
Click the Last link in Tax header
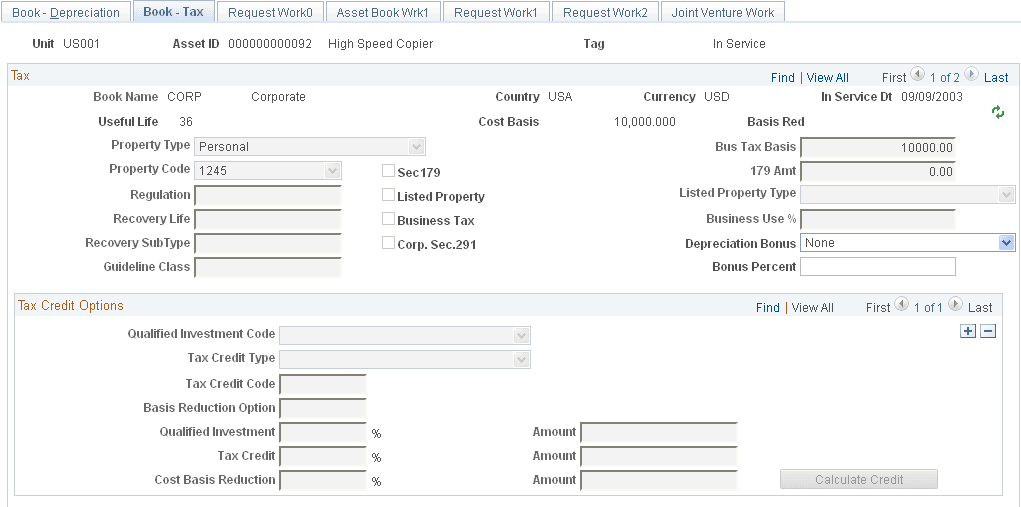[x=996, y=77]
